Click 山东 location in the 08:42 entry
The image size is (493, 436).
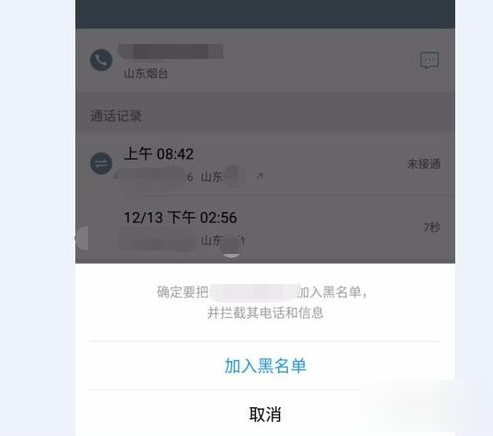(211, 177)
